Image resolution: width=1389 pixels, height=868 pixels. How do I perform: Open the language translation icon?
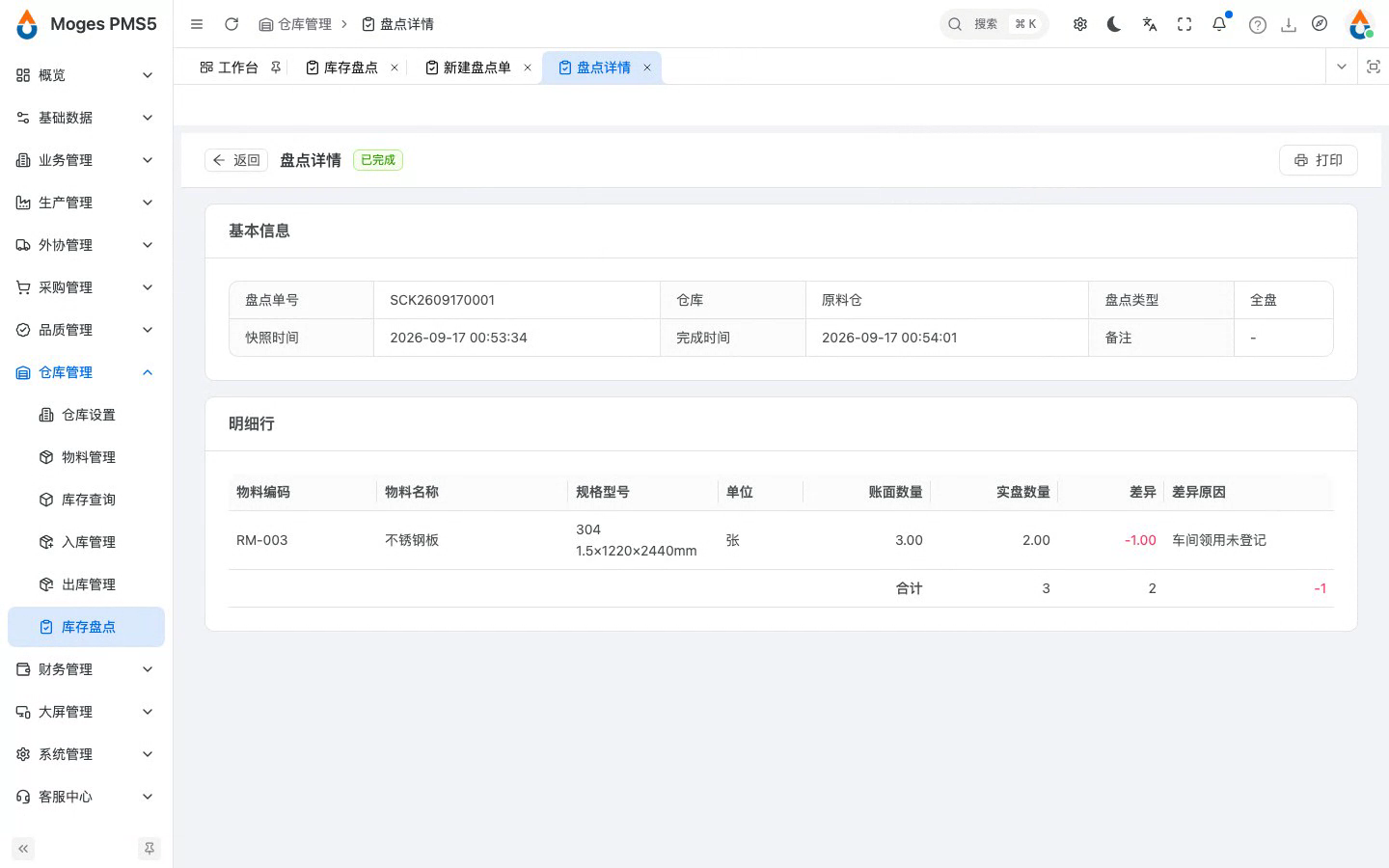(1150, 24)
